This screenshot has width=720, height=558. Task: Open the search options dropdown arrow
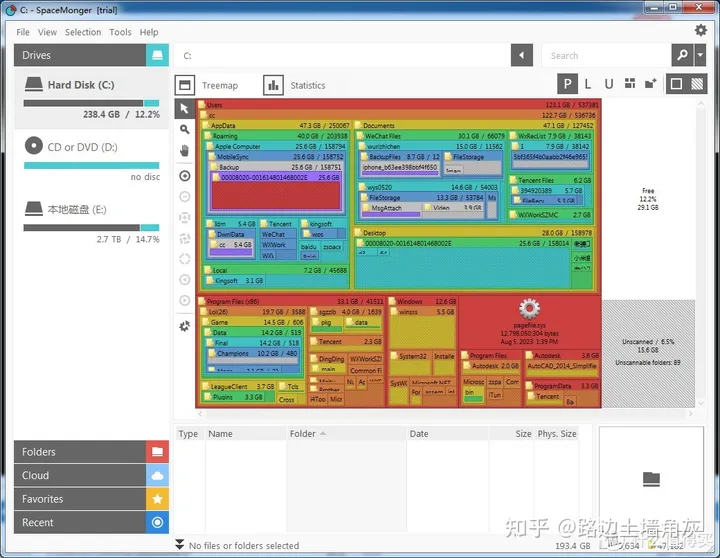[700, 55]
